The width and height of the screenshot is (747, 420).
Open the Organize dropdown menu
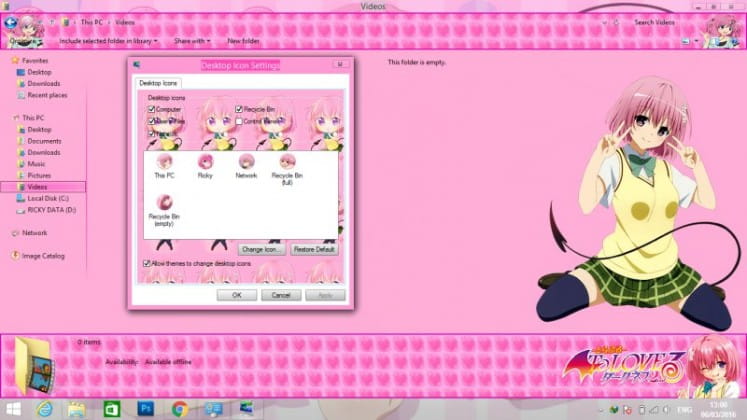pyautogui.click(x=24, y=41)
